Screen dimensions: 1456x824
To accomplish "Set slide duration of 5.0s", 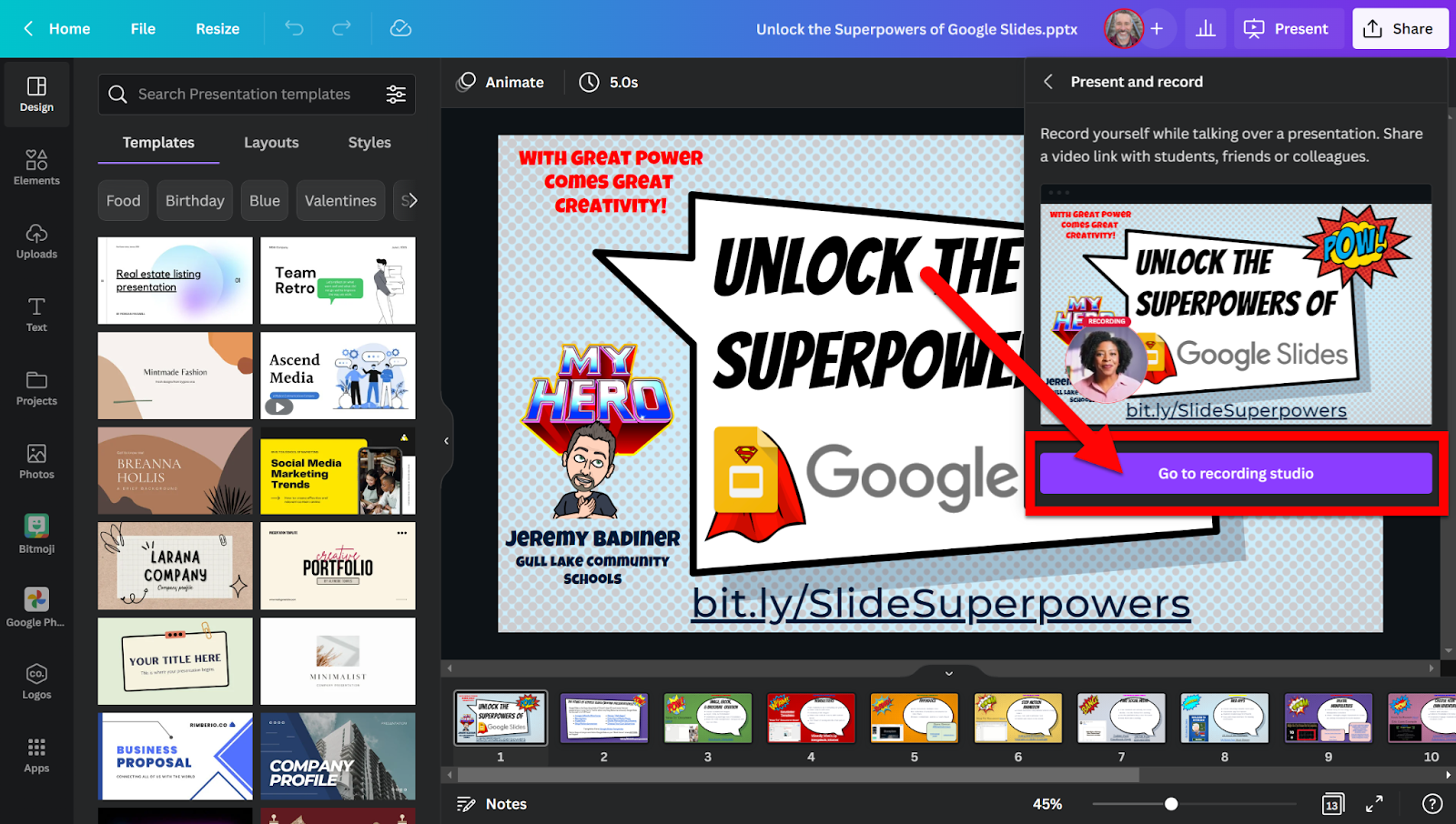I will click(x=609, y=82).
